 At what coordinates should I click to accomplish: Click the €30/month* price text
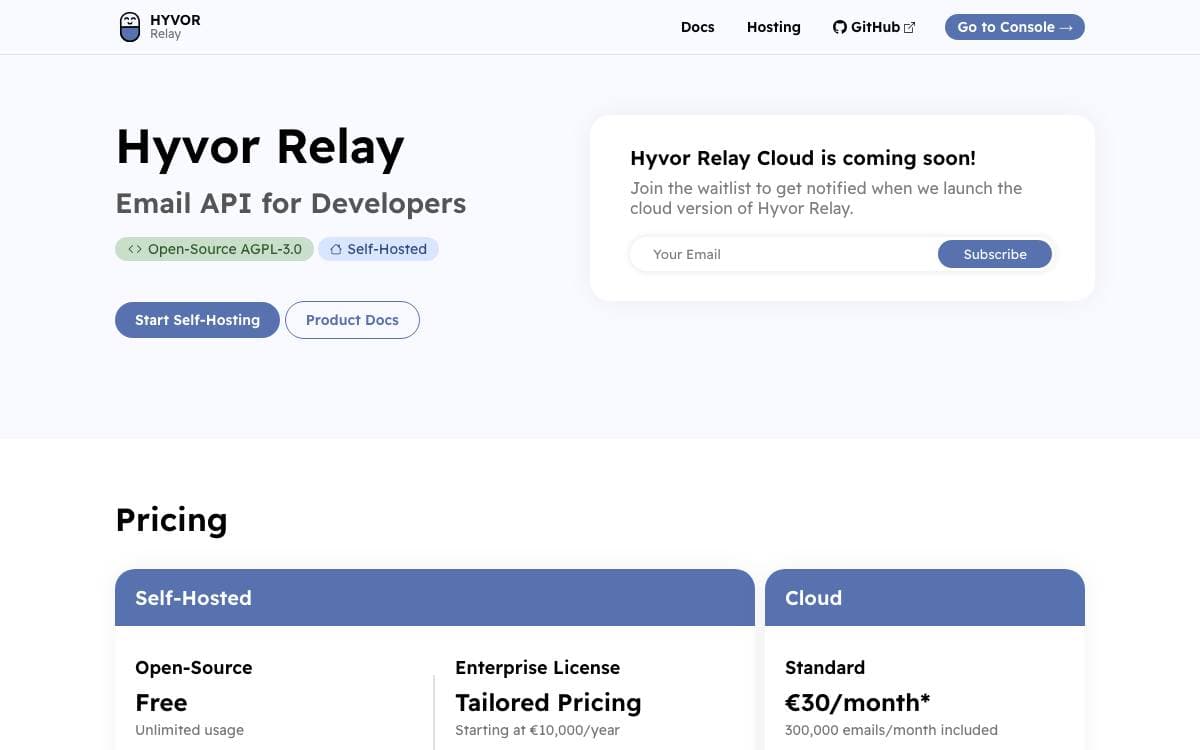(859, 703)
